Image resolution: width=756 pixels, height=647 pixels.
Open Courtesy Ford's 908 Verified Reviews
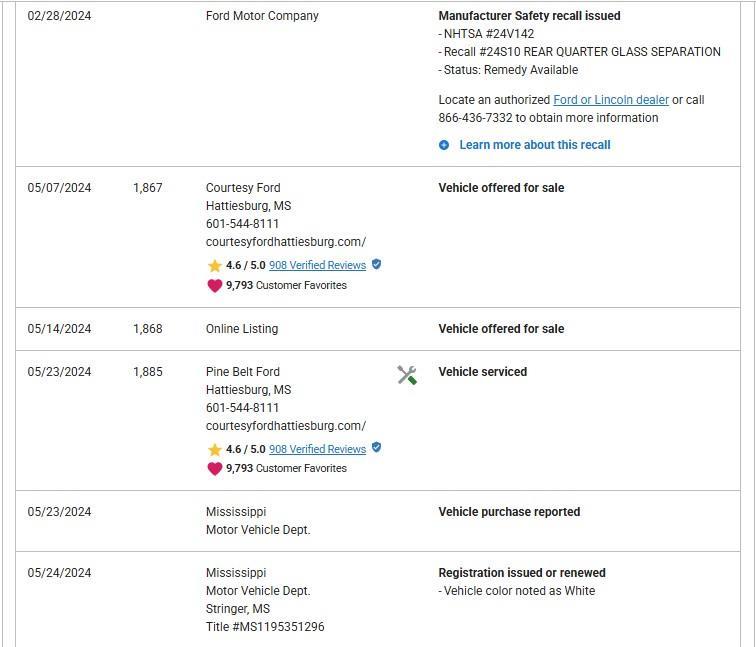click(317, 265)
